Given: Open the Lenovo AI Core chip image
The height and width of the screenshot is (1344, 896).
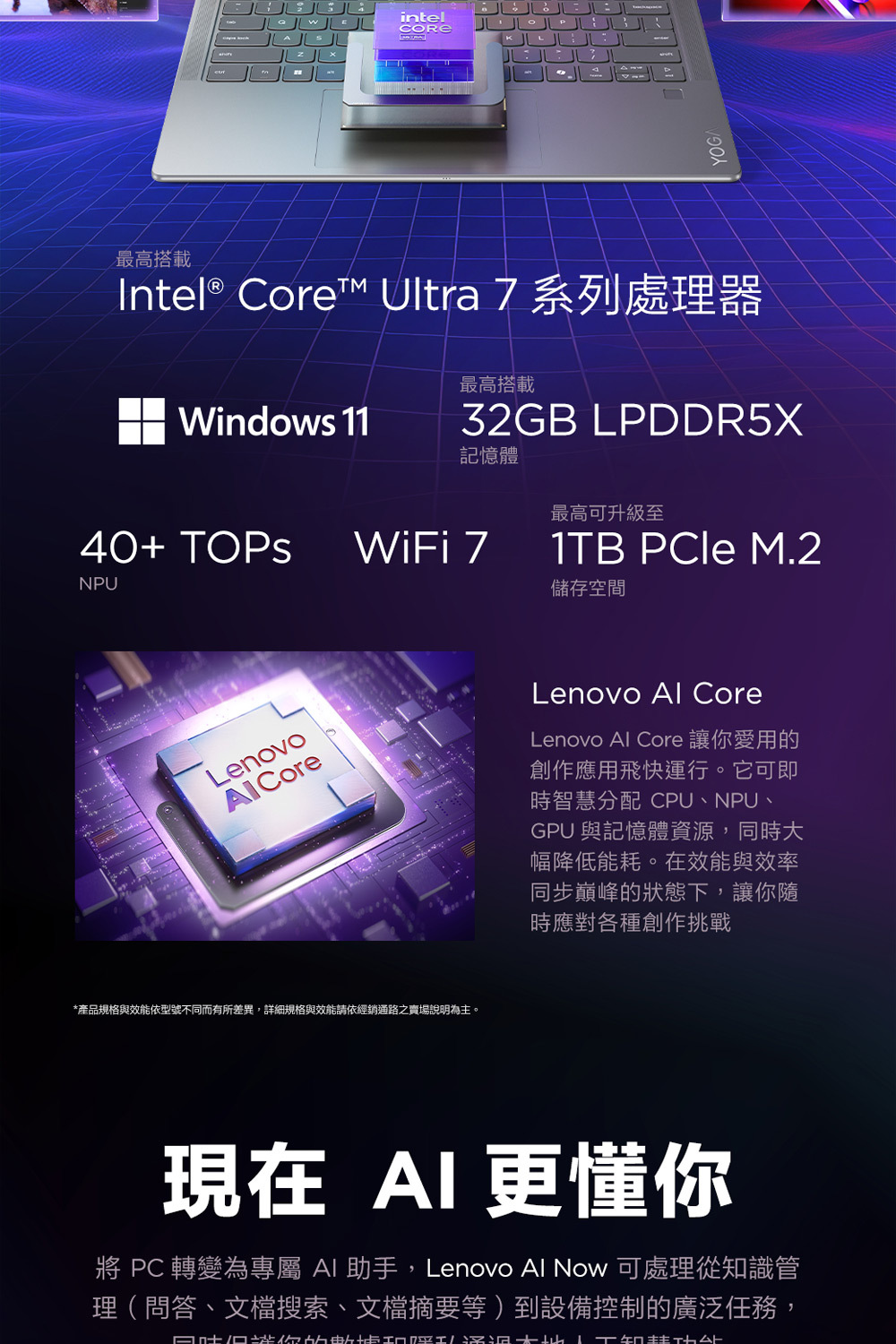Looking at the screenshot, I should click(x=275, y=796).
